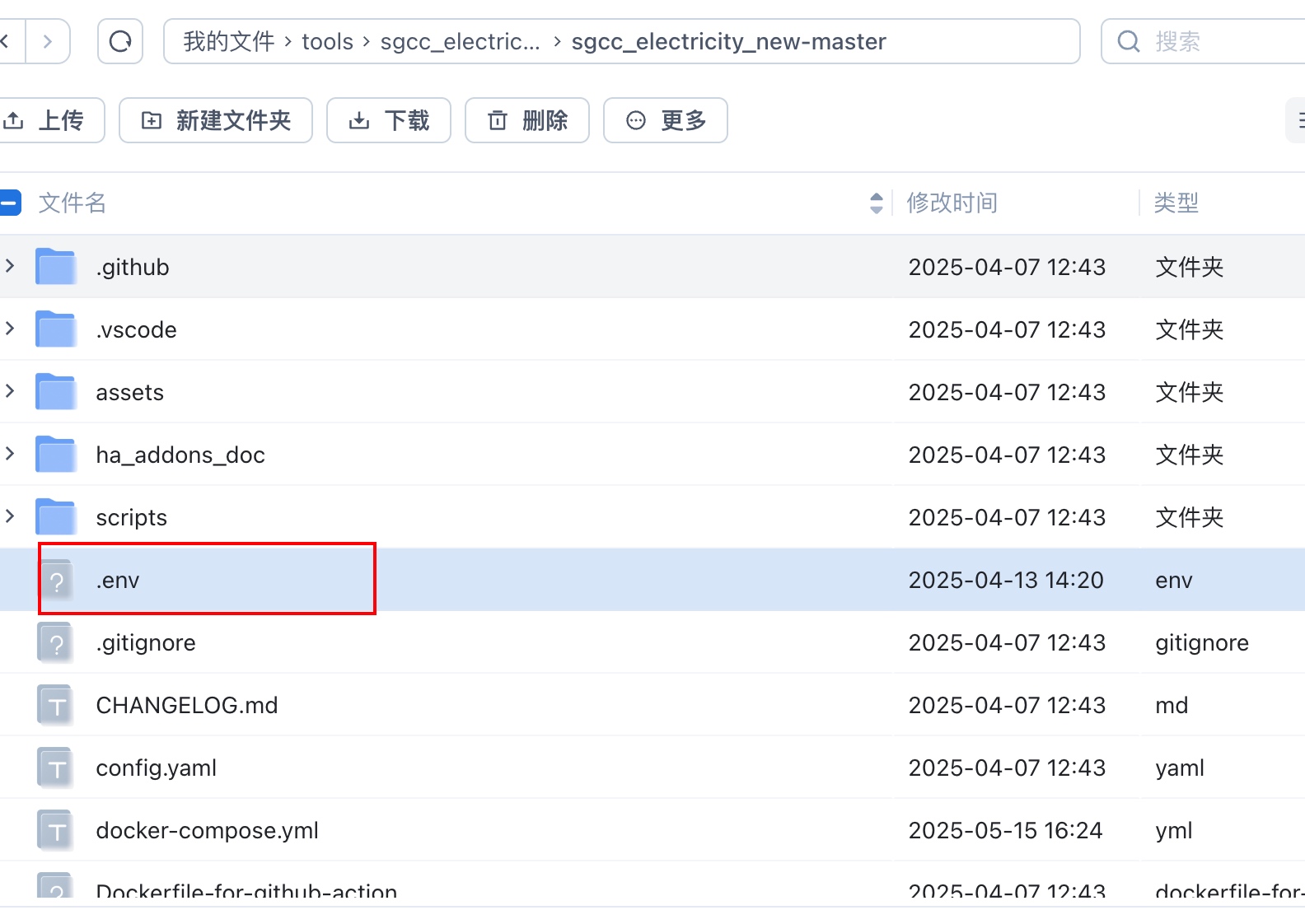Click the docker-compose.yml file icon

56,831
